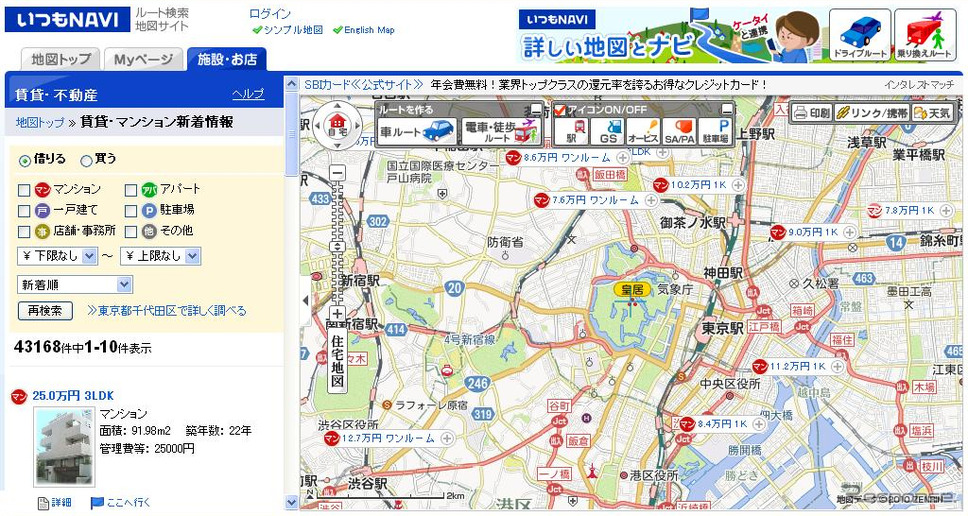The width and height of the screenshot is (968, 516).
Task: Click the 詳細 link under the listing
Action: click(61, 503)
